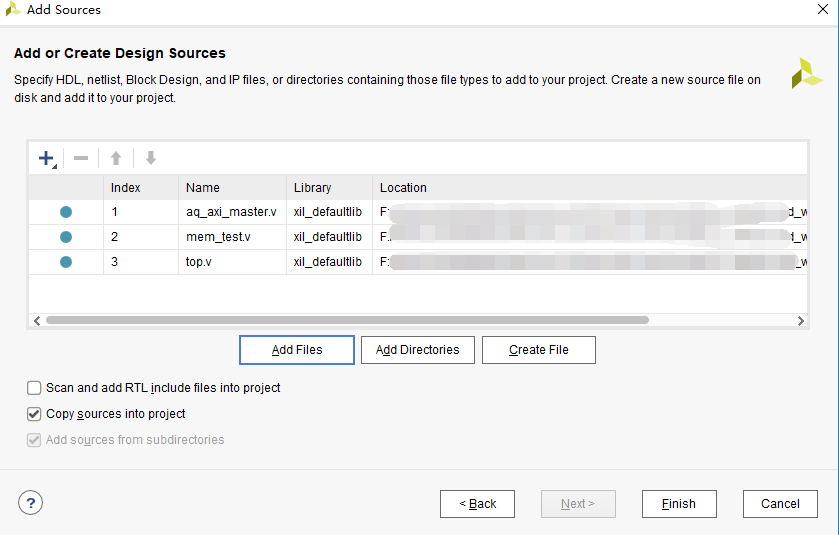Toggle Add sources from subdirectories checkbox
This screenshot has height=535, width=839.
[x=35, y=440]
